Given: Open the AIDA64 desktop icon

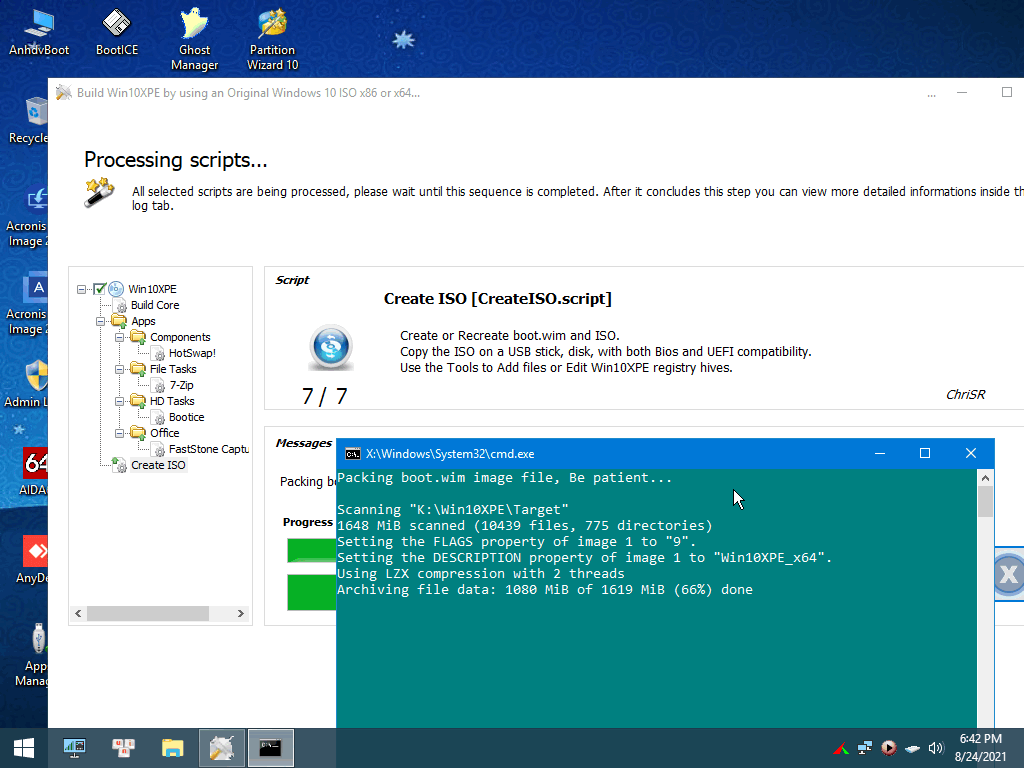Looking at the screenshot, I should 34,472.
